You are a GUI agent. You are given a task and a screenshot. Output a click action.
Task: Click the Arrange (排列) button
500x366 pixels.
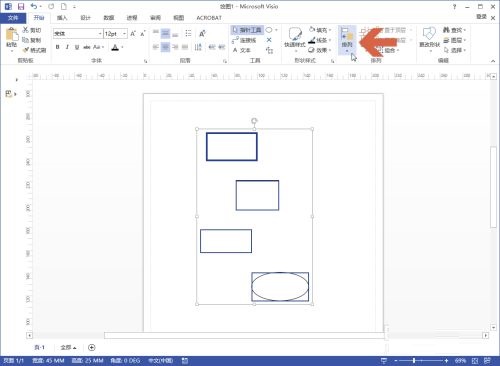tap(347, 39)
